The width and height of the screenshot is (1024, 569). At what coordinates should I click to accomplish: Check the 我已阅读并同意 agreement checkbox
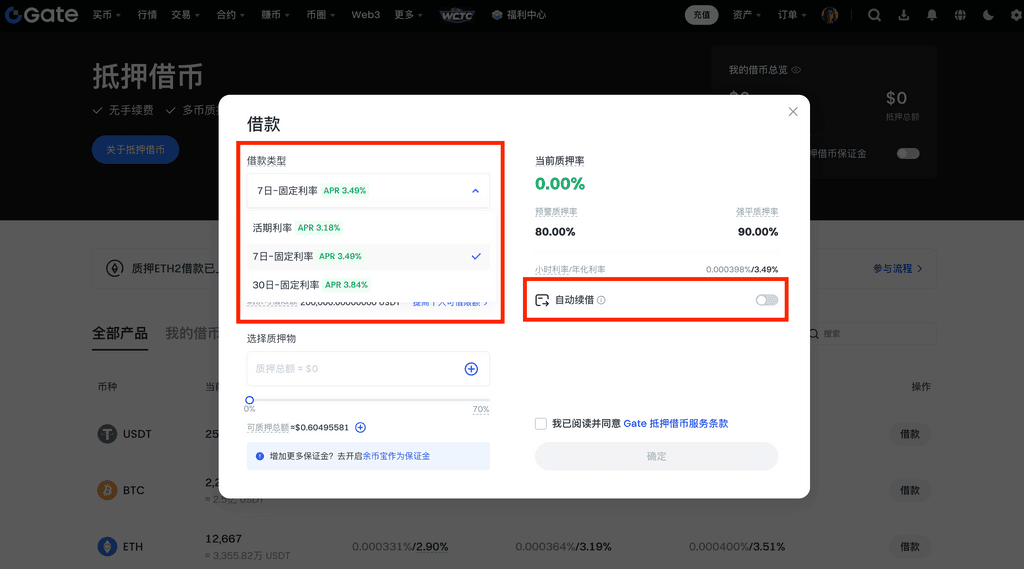click(x=541, y=424)
